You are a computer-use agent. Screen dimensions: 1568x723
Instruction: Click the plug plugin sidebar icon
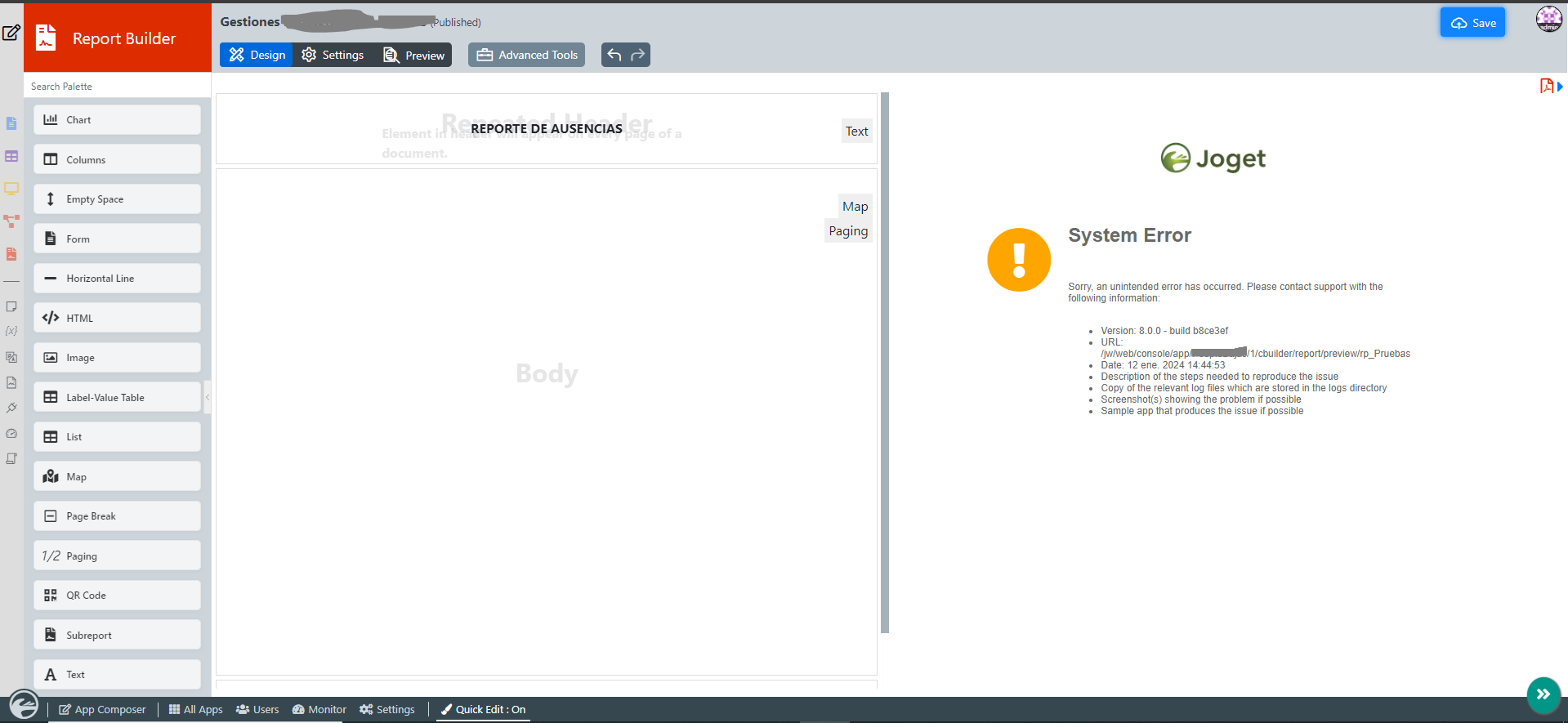pyautogui.click(x=11, y=408)
